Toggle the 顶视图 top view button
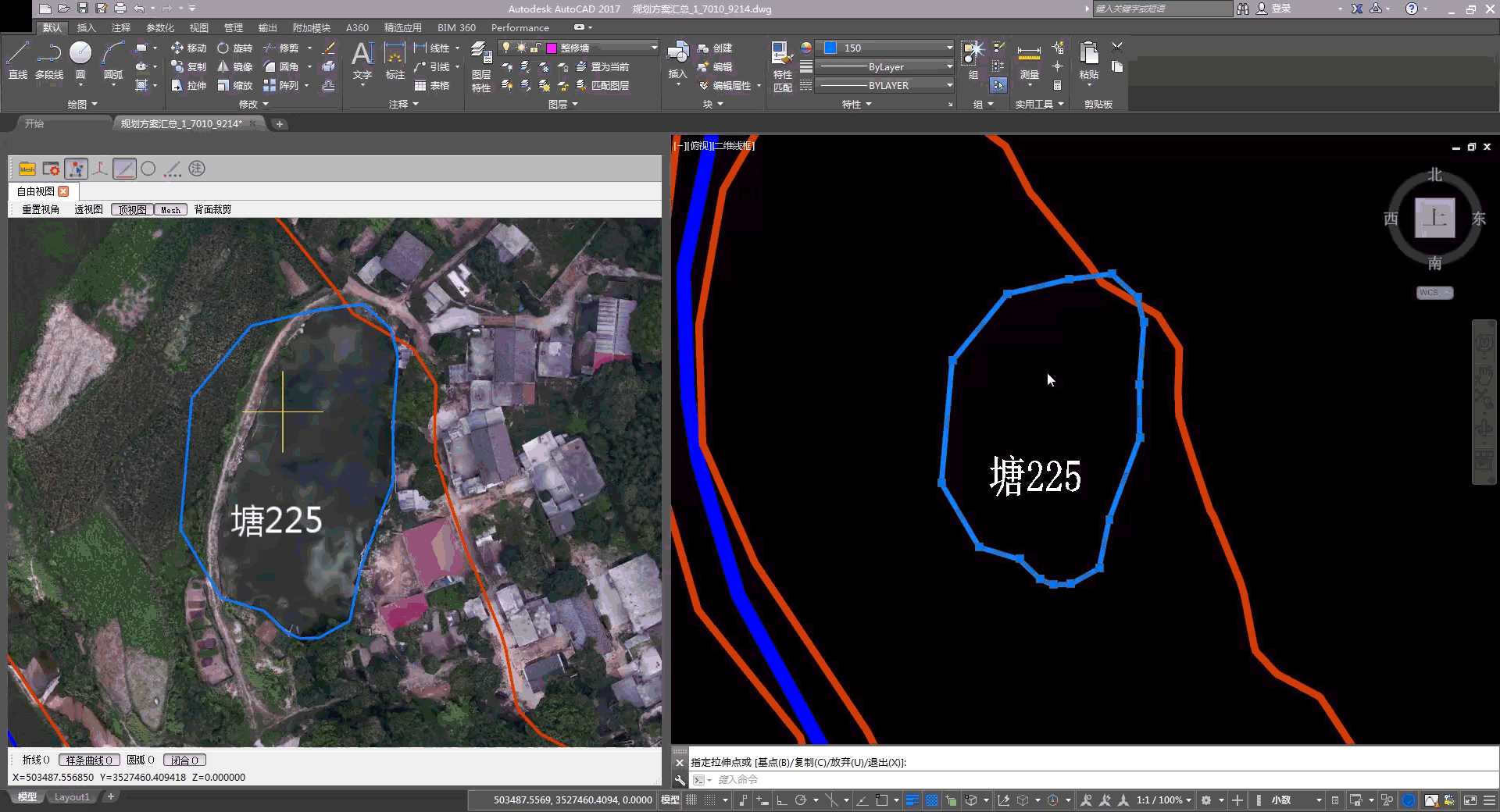 [x=132, y=209]
